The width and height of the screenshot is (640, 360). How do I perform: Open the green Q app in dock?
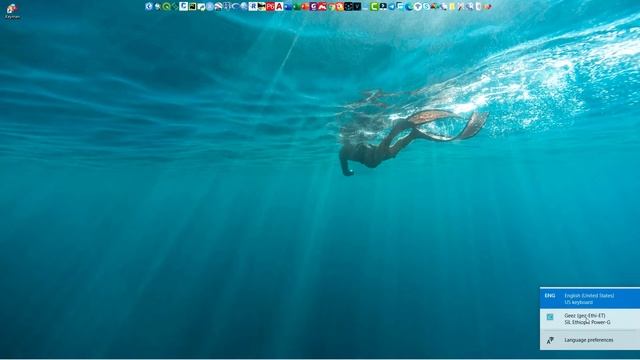click(166, 6)
